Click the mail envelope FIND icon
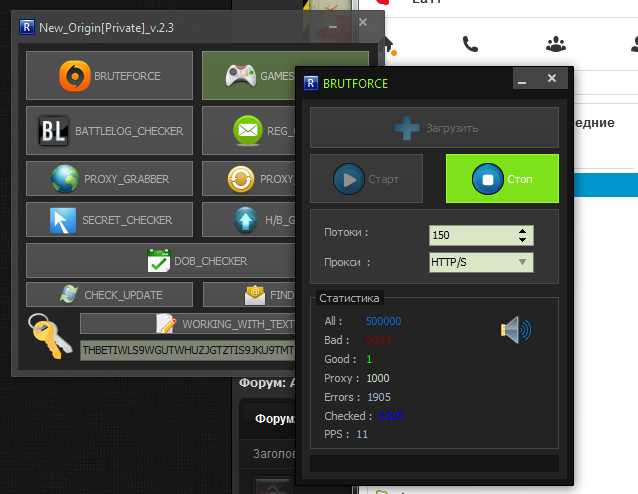 coord(255,295)
